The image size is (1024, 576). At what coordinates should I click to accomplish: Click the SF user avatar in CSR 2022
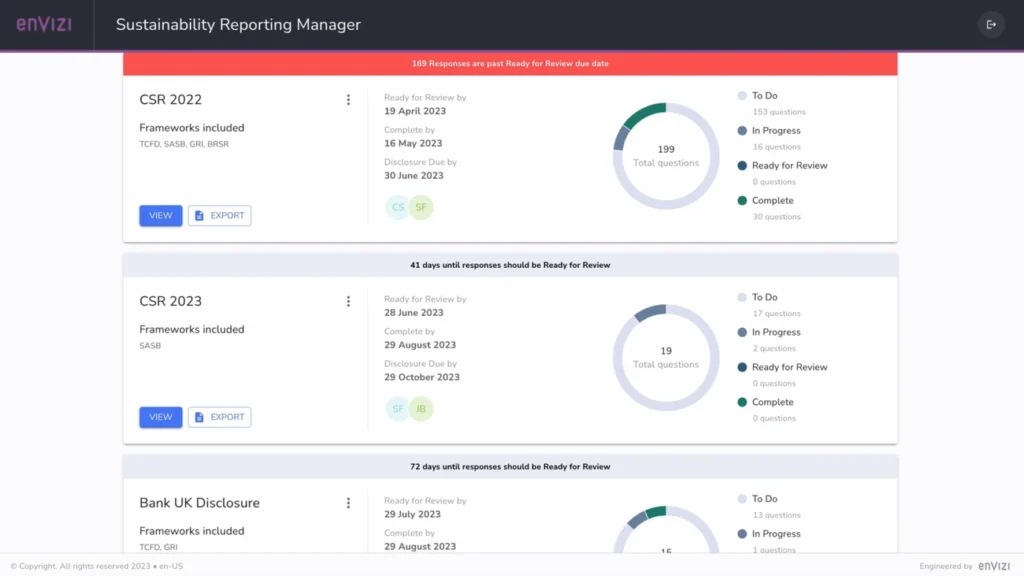coord(421,207)
